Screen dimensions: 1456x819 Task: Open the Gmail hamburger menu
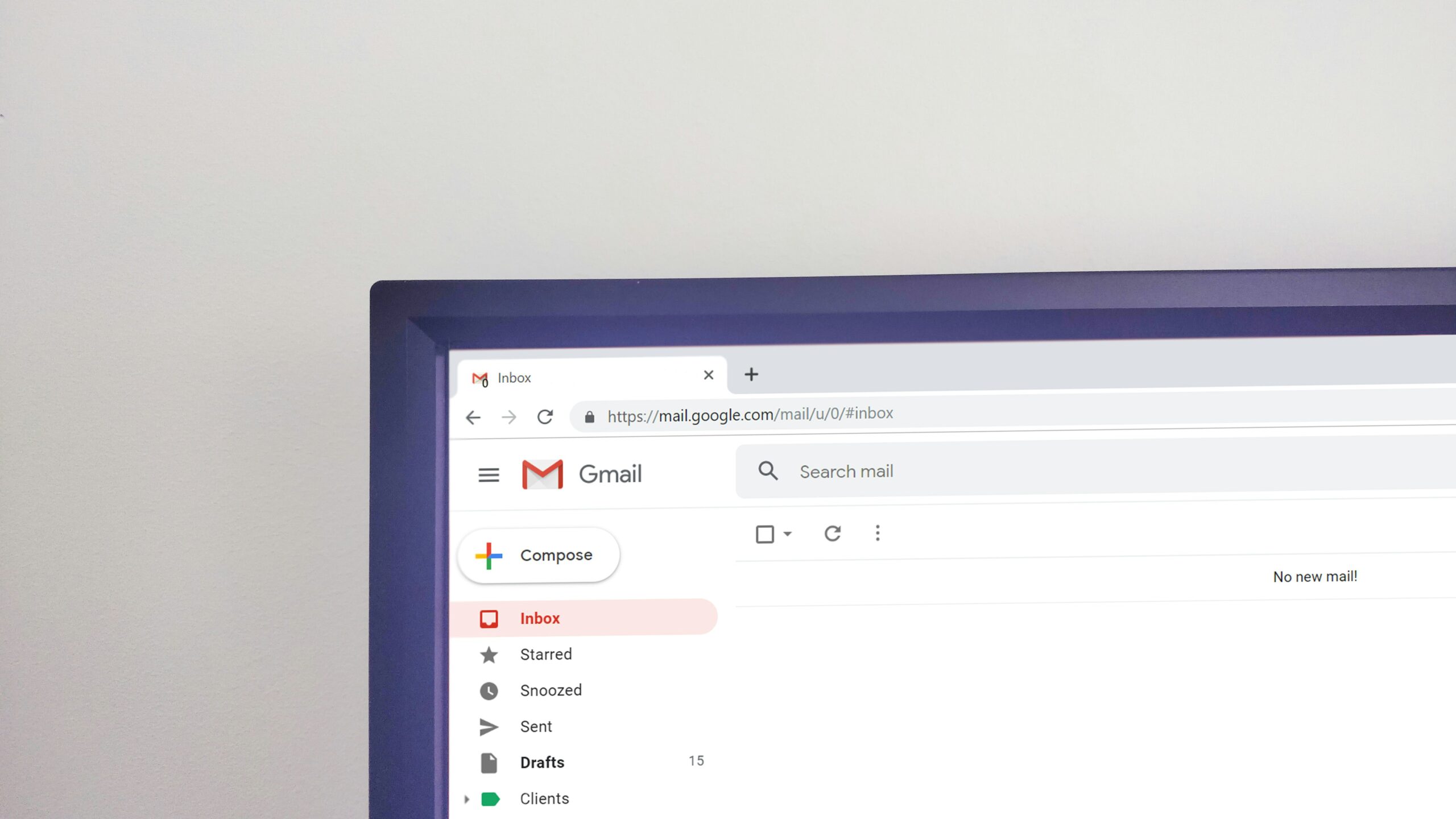click(x=488, y=474)
